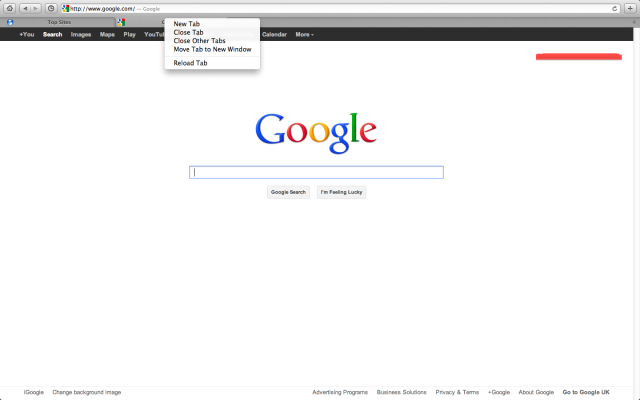Select Search in the Google bar

click(x=52, y=34)
